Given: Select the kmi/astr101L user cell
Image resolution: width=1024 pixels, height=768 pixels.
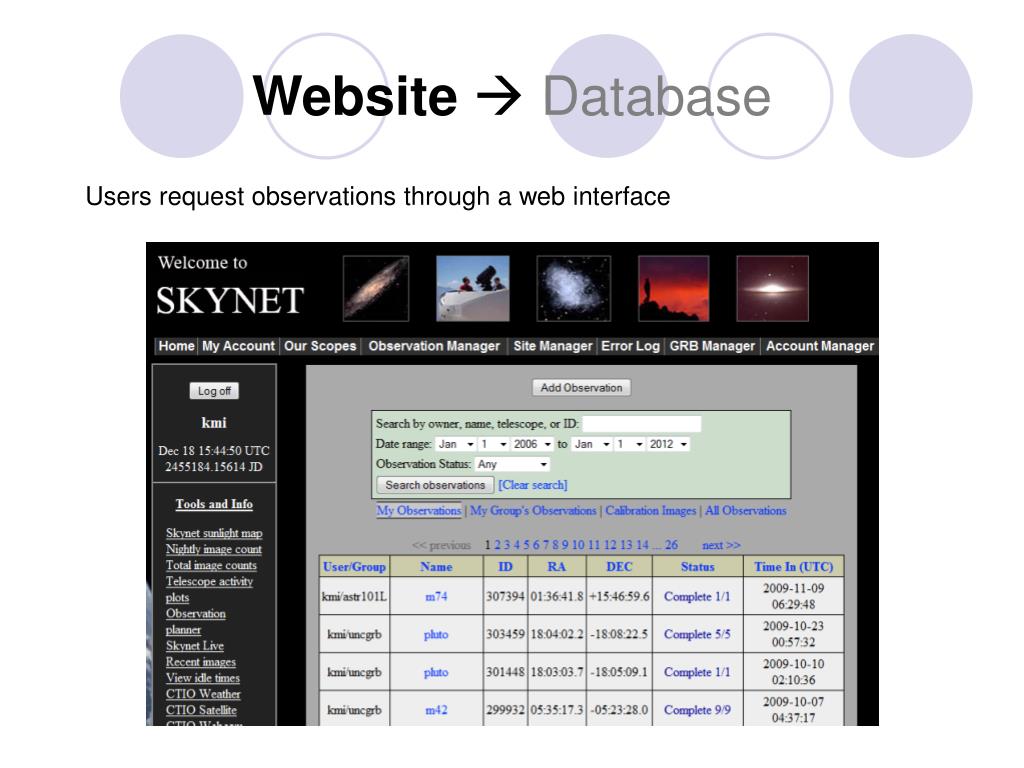Looking at the screenshot, I should [354, 597].
